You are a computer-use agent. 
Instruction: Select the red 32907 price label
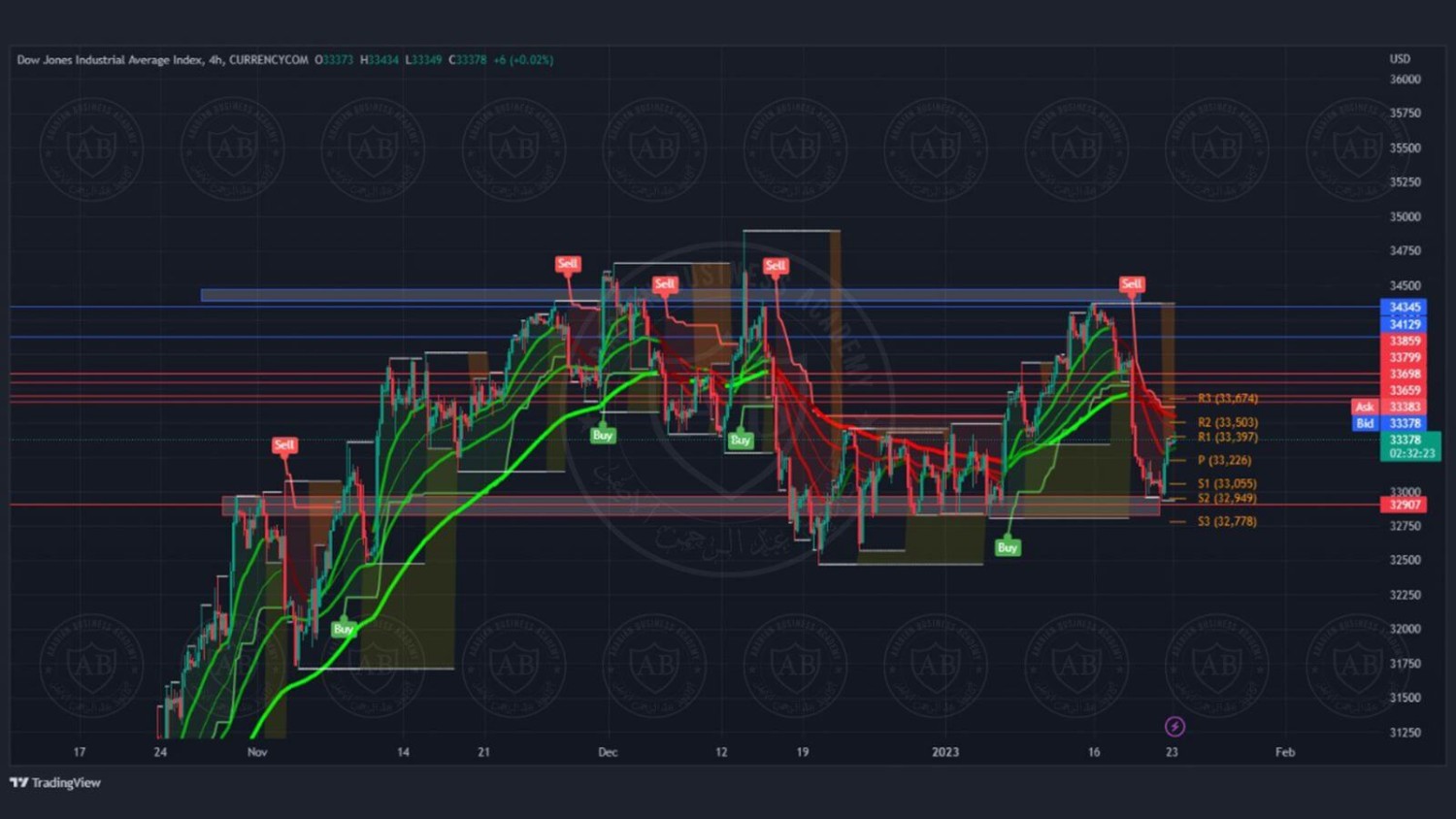pyautogui.click(x=1404, y=505)
